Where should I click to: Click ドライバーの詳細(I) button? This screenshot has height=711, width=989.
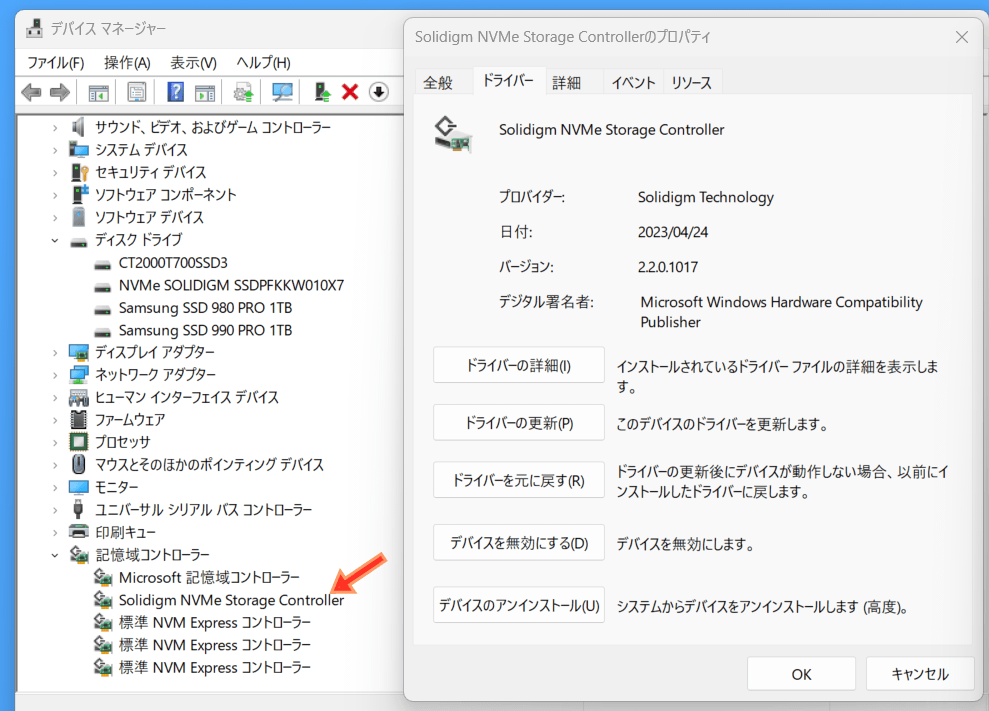tap(518, 365)
